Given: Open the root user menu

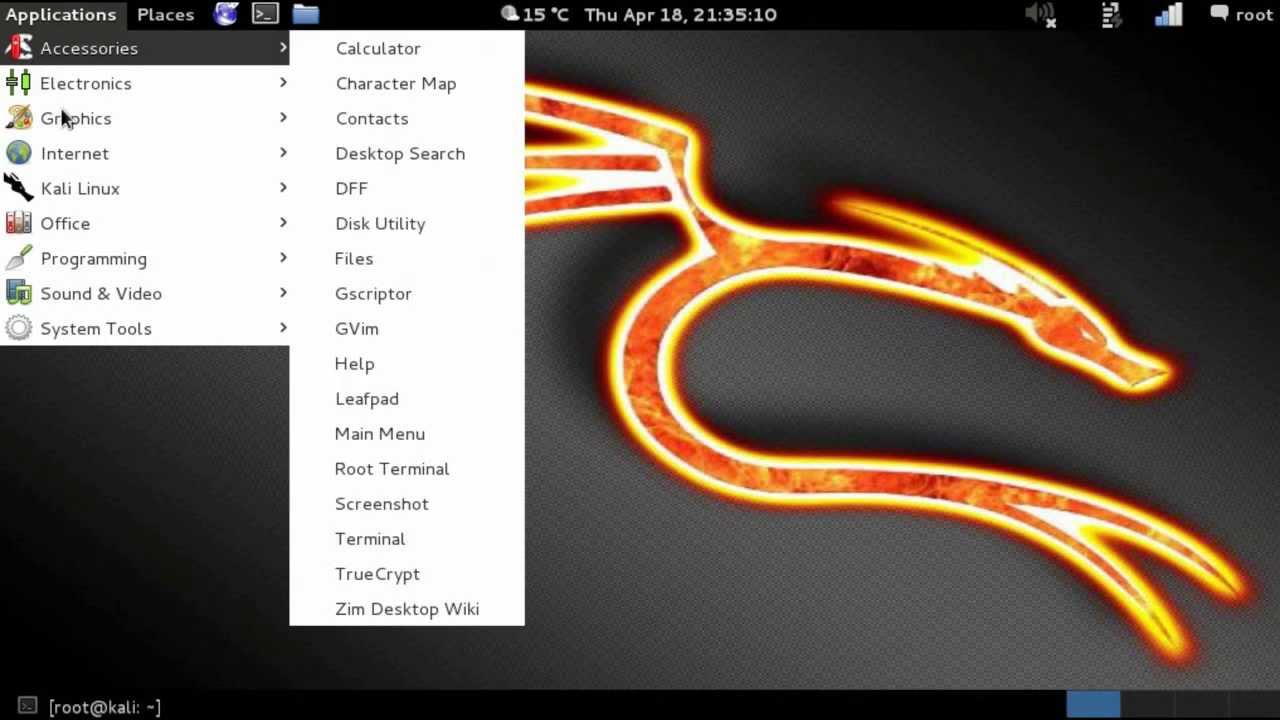Looking at the screenshot, I should click(1254, 14).
